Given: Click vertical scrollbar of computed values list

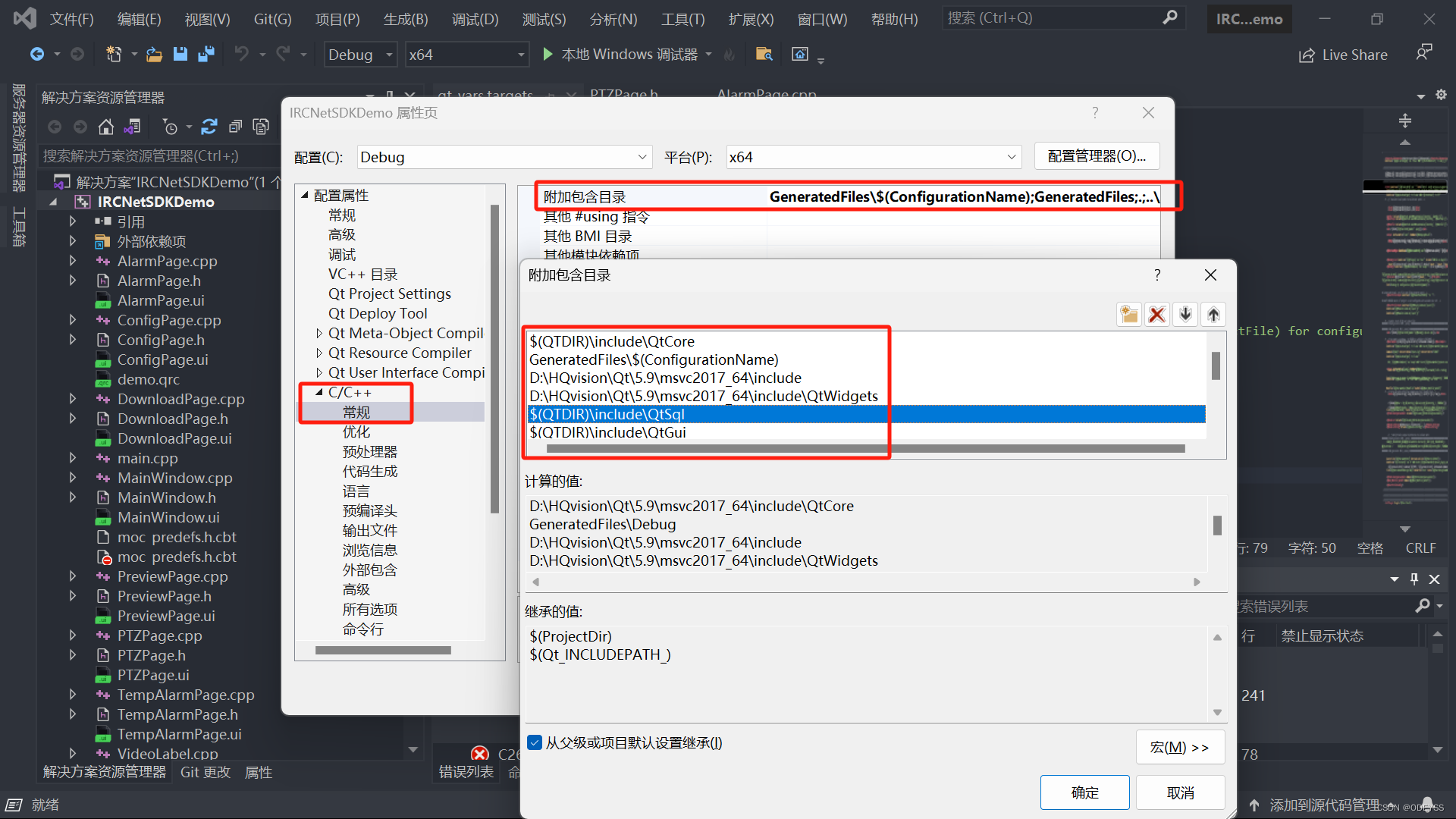Looking at the screenshot, I should click(1217, 525).
